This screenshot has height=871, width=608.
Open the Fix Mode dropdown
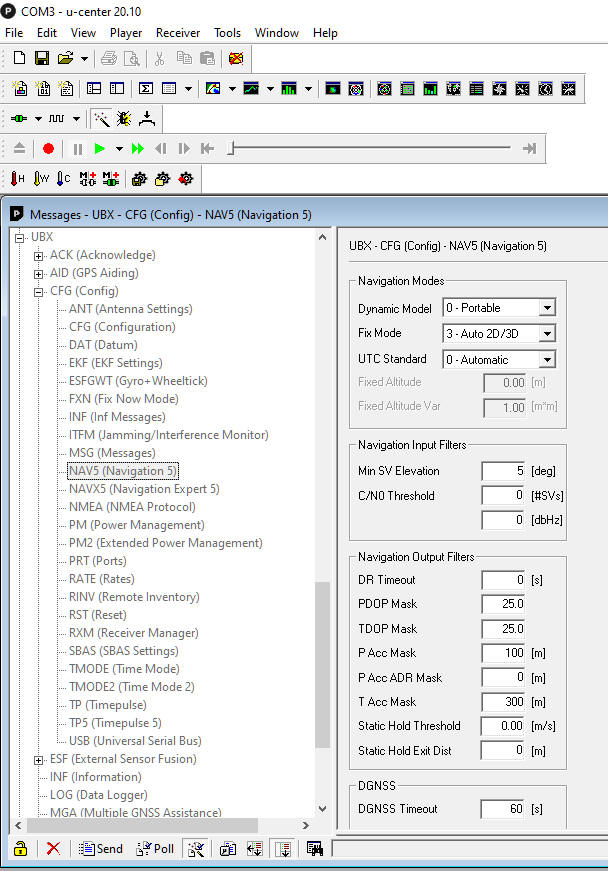click(547, 333)
